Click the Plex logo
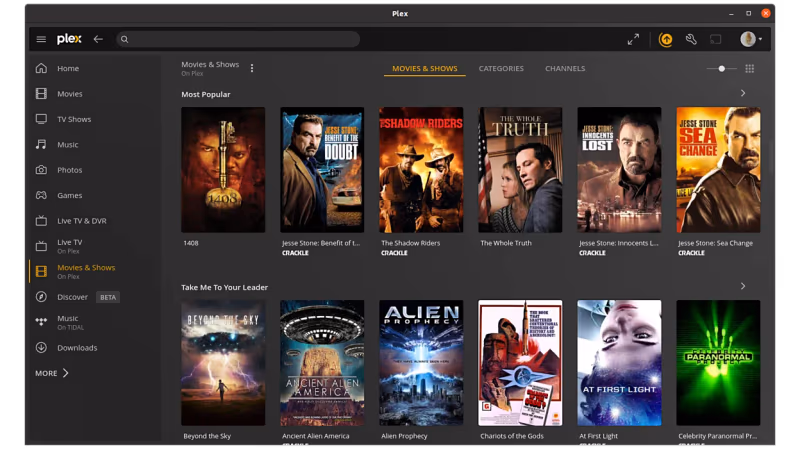 [x=69, y=39]
